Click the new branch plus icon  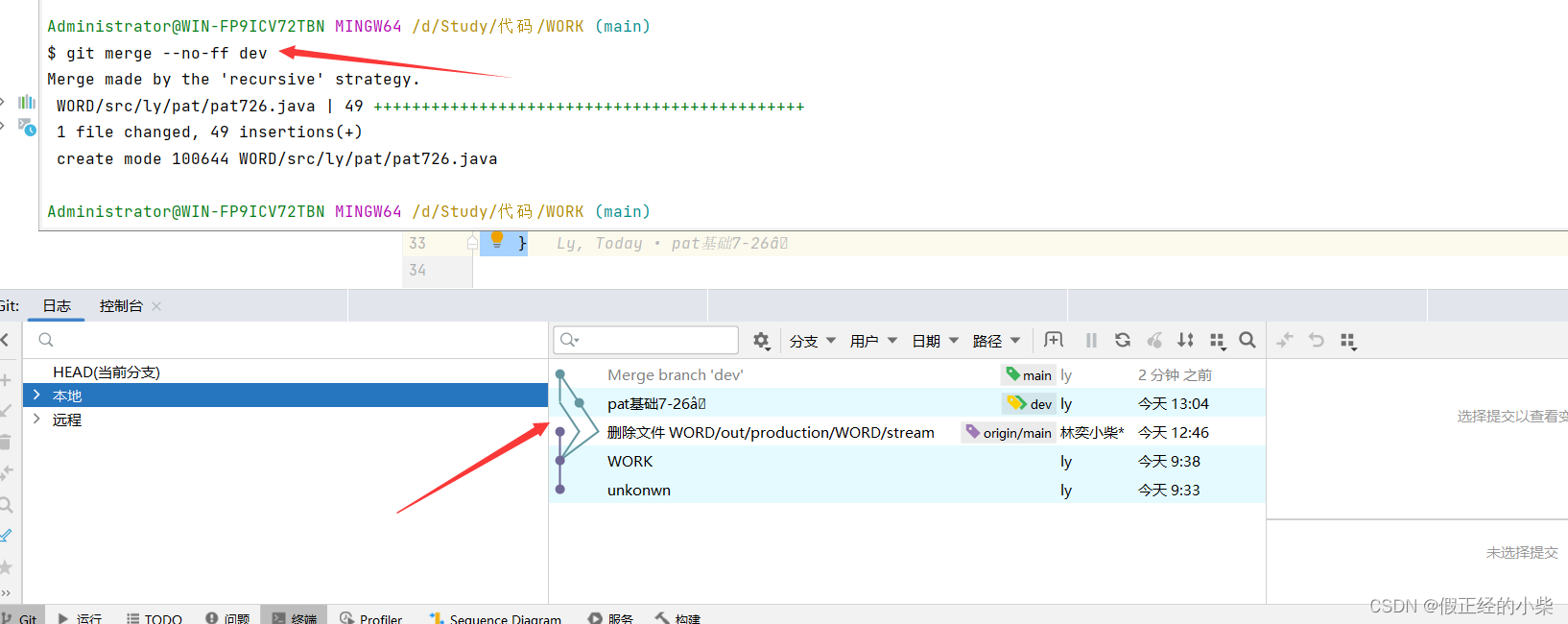coord(5,380)
